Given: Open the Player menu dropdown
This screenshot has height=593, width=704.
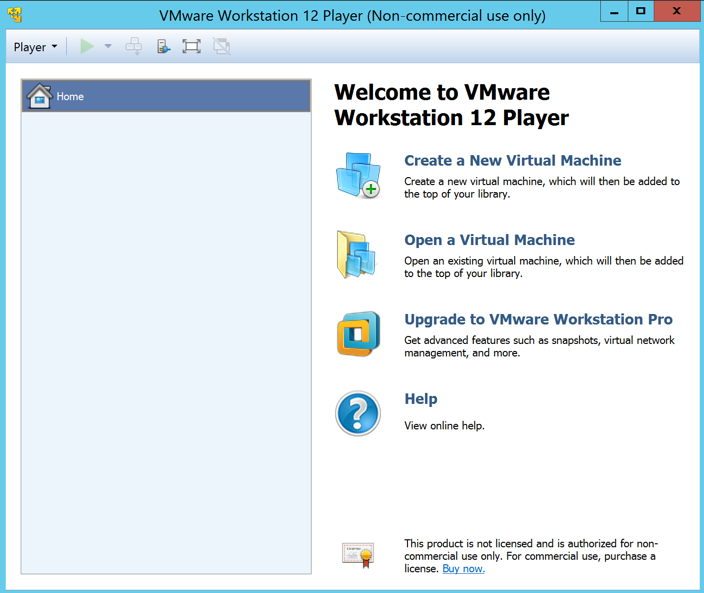Looking at the screenshot, I should click(35, 47).
